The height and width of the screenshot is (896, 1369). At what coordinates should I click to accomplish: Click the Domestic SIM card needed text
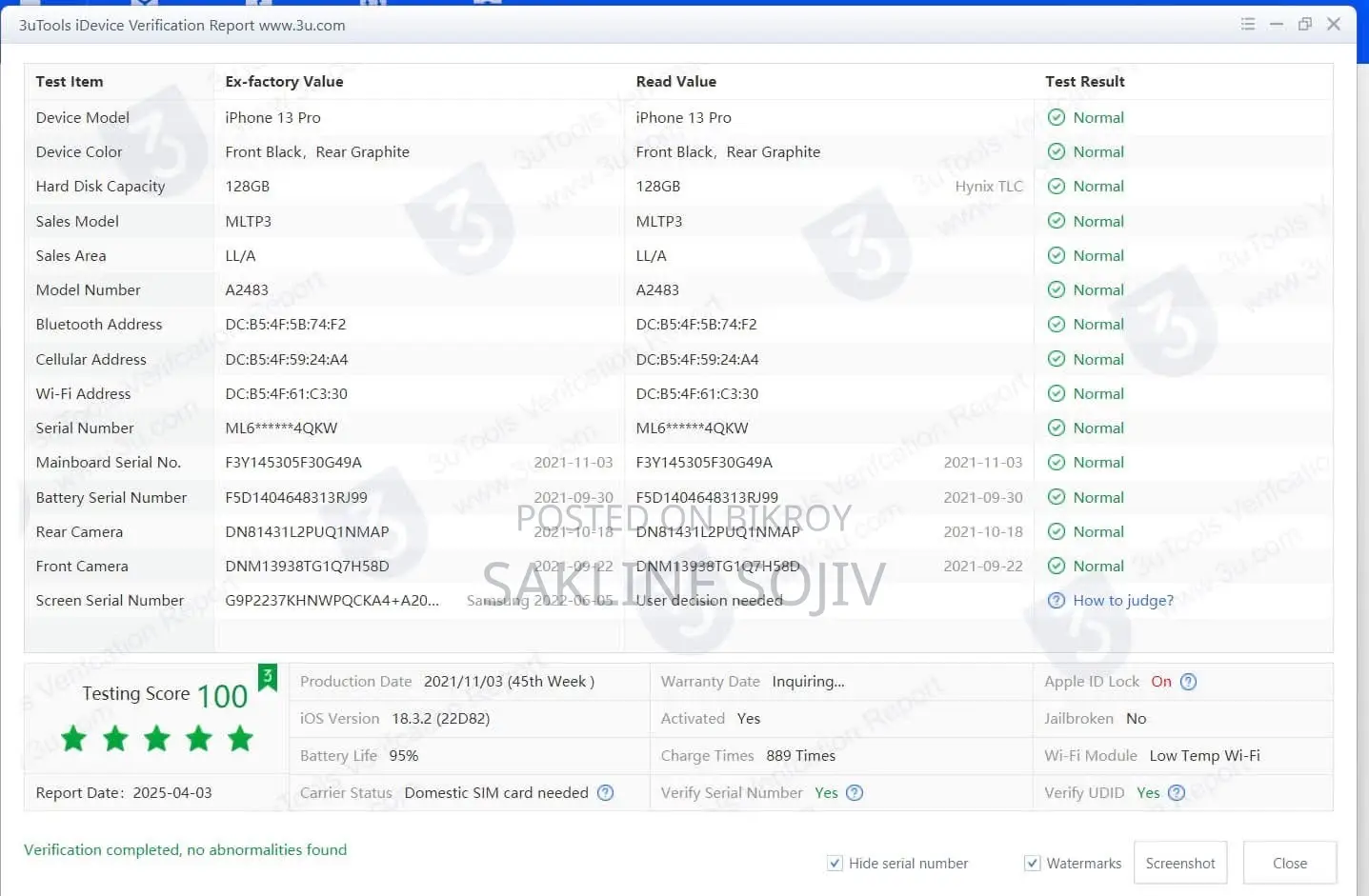(x=496, y=792)
